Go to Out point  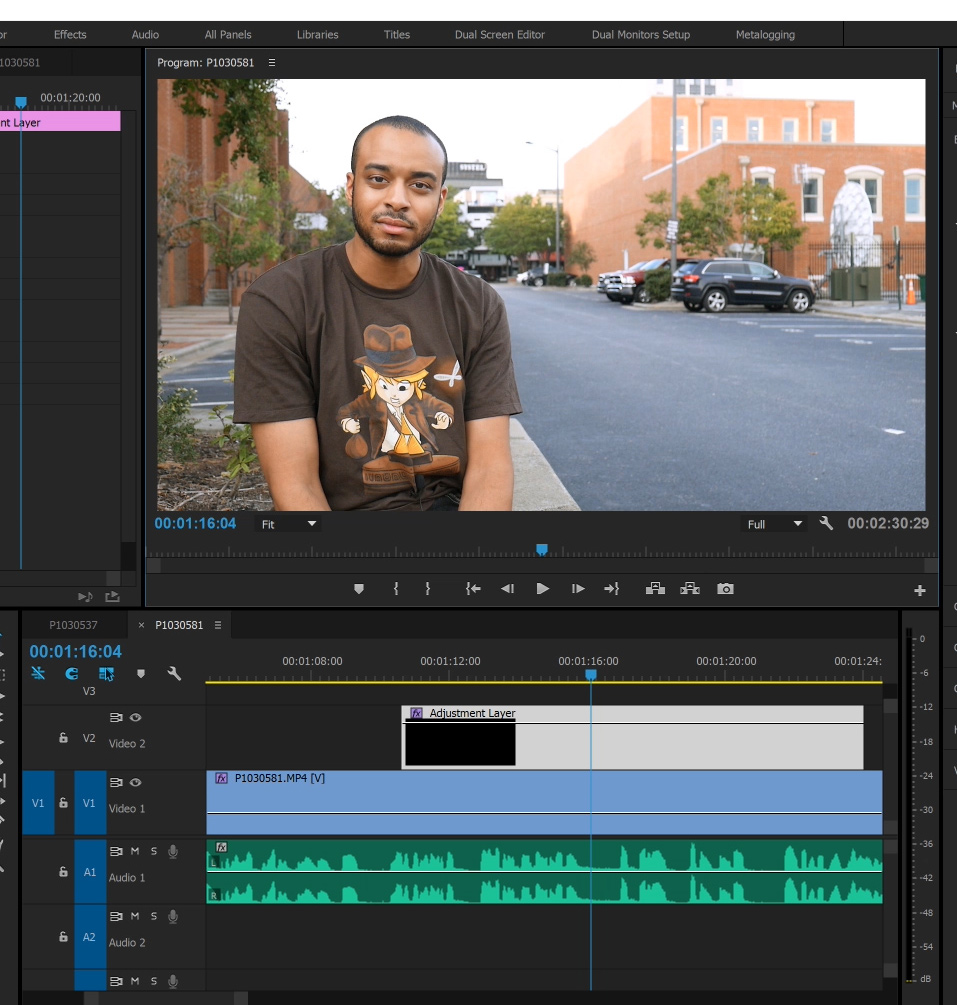pos(612,588)
